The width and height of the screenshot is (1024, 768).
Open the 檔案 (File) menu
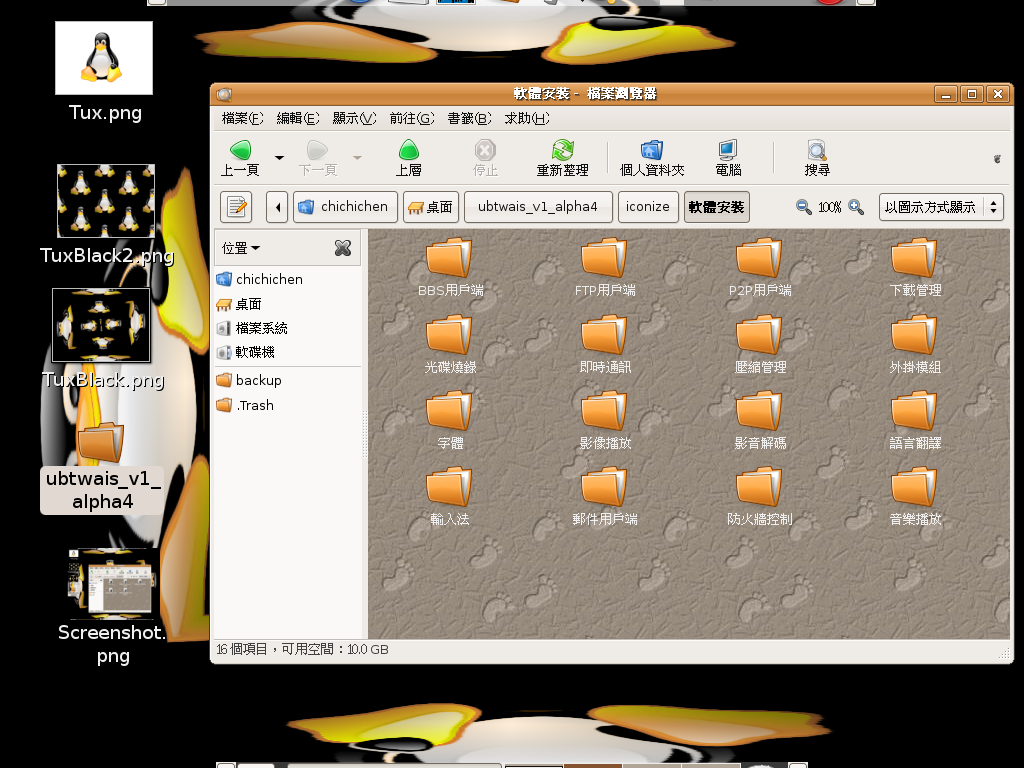pos(242,118)
